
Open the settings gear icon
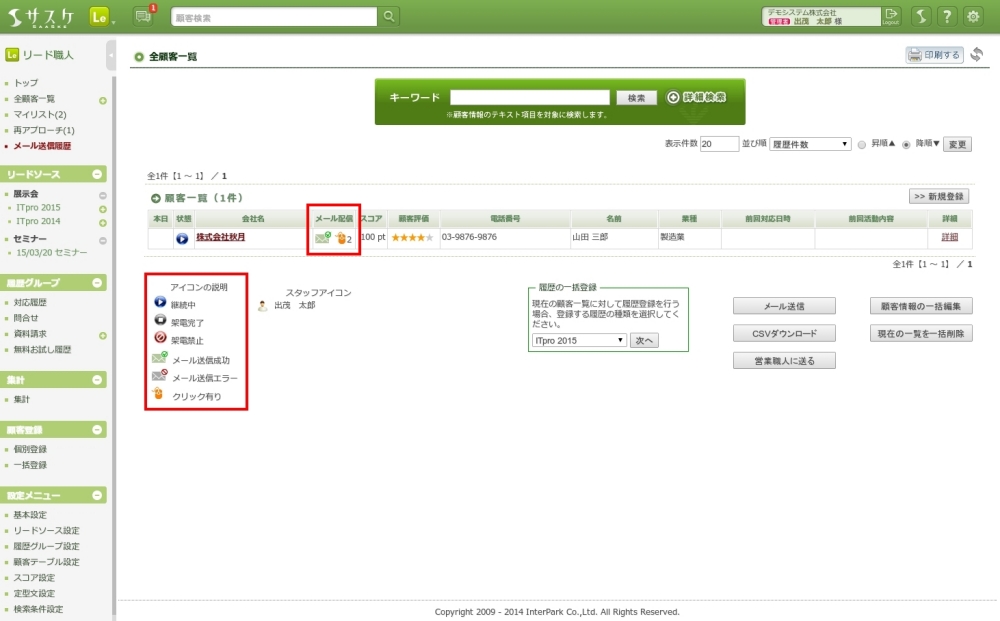point(972,17)
